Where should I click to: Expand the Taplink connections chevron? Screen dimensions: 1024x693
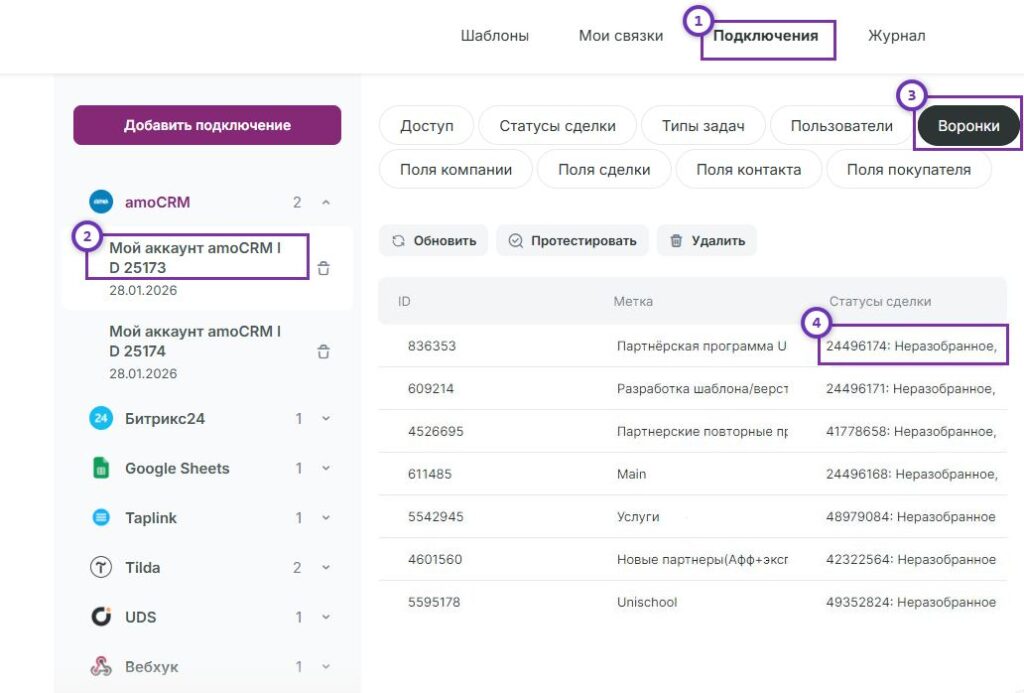[x=326, y=518]
